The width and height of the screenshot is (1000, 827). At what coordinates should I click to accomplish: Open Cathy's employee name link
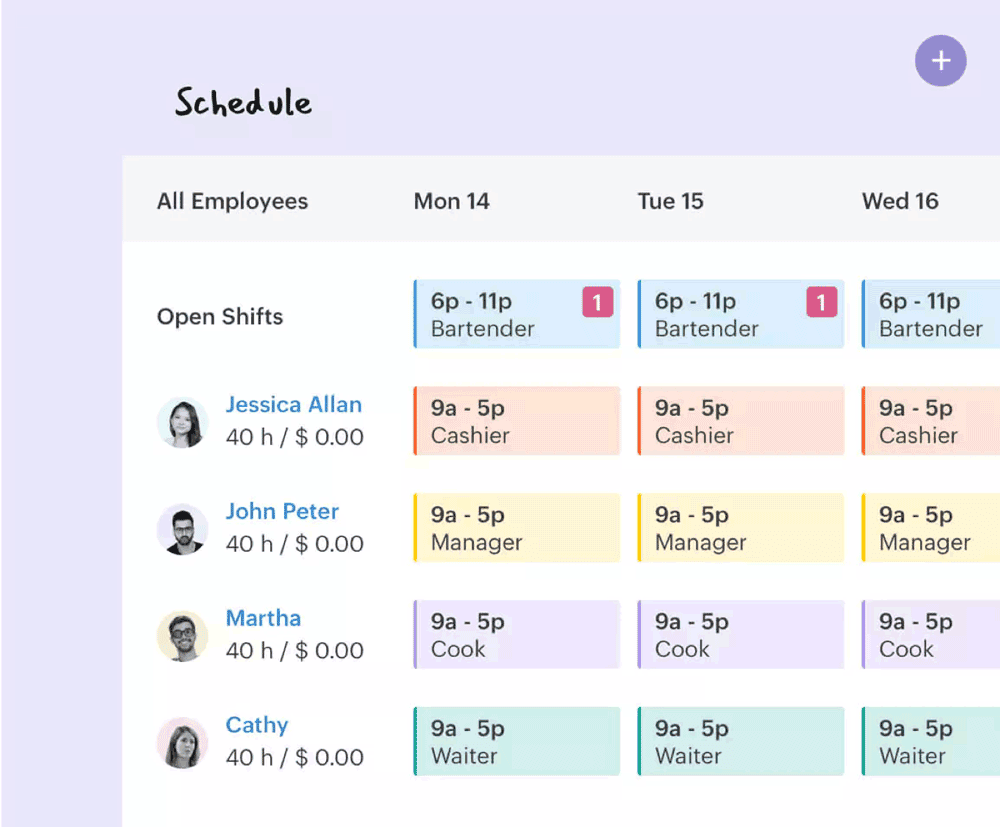[256, 726]
